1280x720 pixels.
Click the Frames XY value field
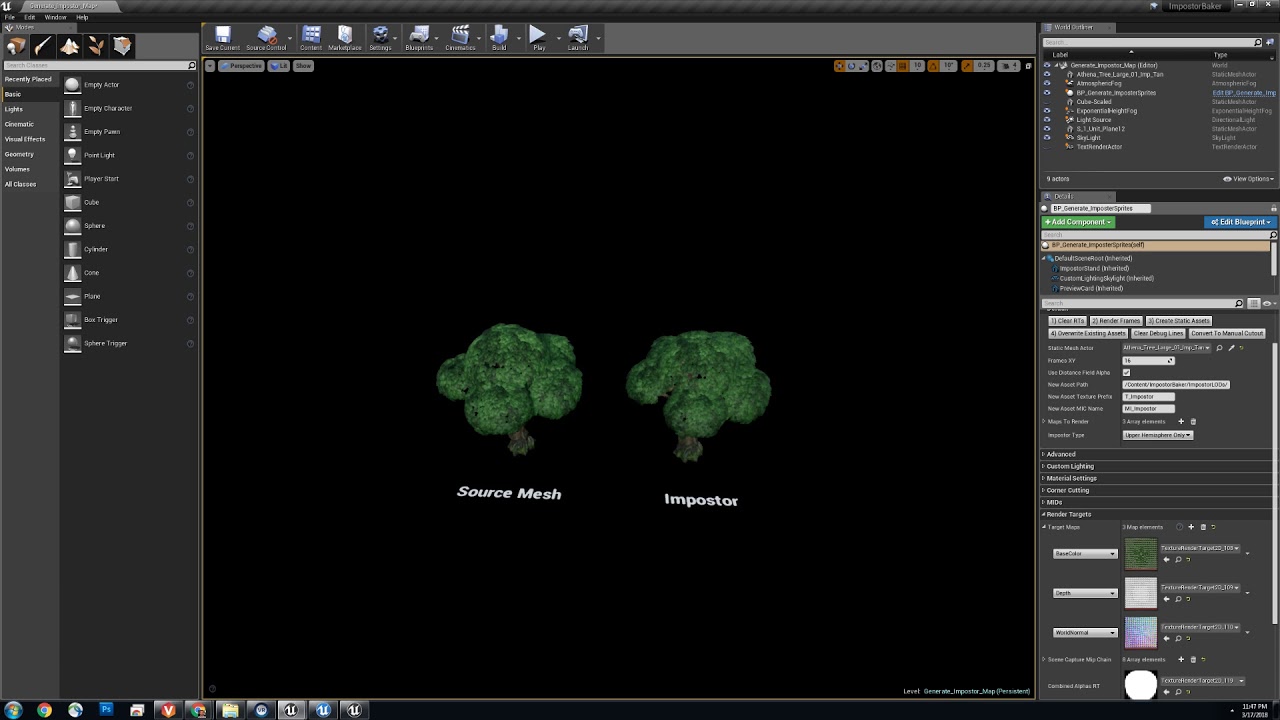tap(1148, 361)
